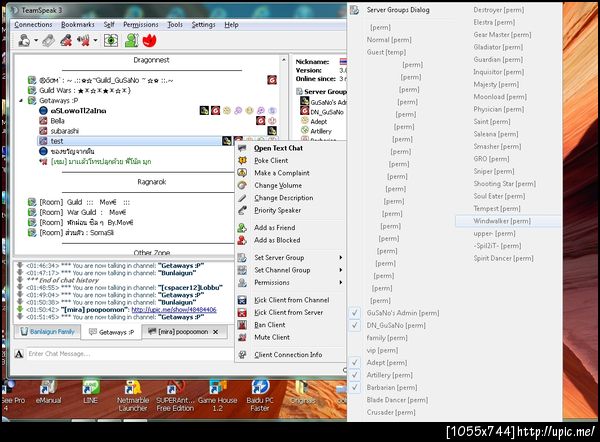The height and width of the screenshot is (442, 600).
Task: Select Make a Complaint
Action: point(290,173)
